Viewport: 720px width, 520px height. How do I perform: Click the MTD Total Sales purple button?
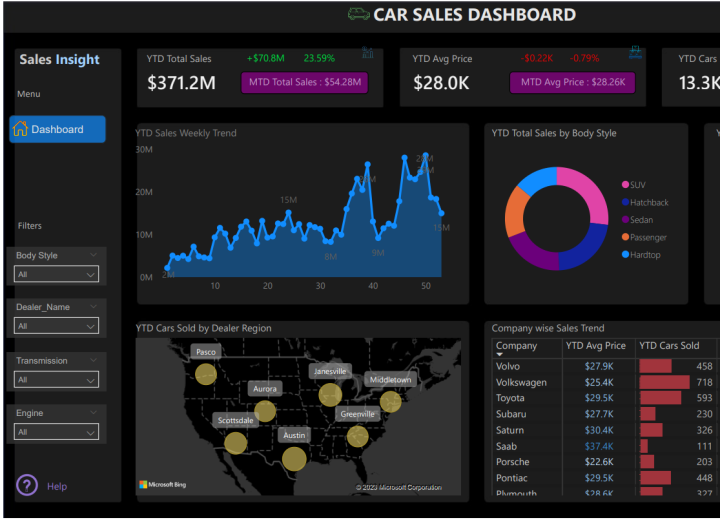tap(305, 82)
